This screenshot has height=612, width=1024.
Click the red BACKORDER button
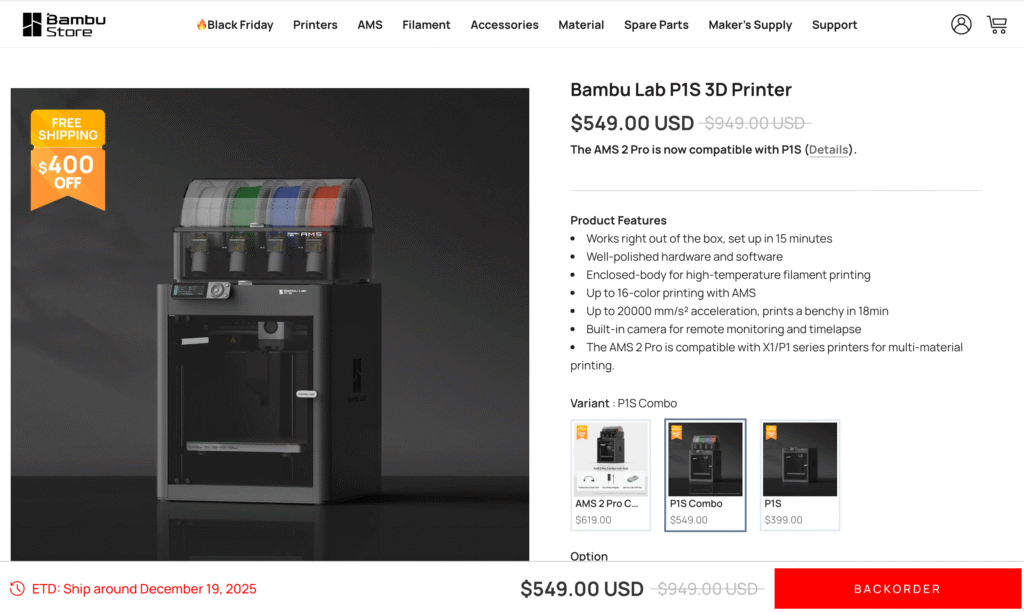tap(897, 588)
